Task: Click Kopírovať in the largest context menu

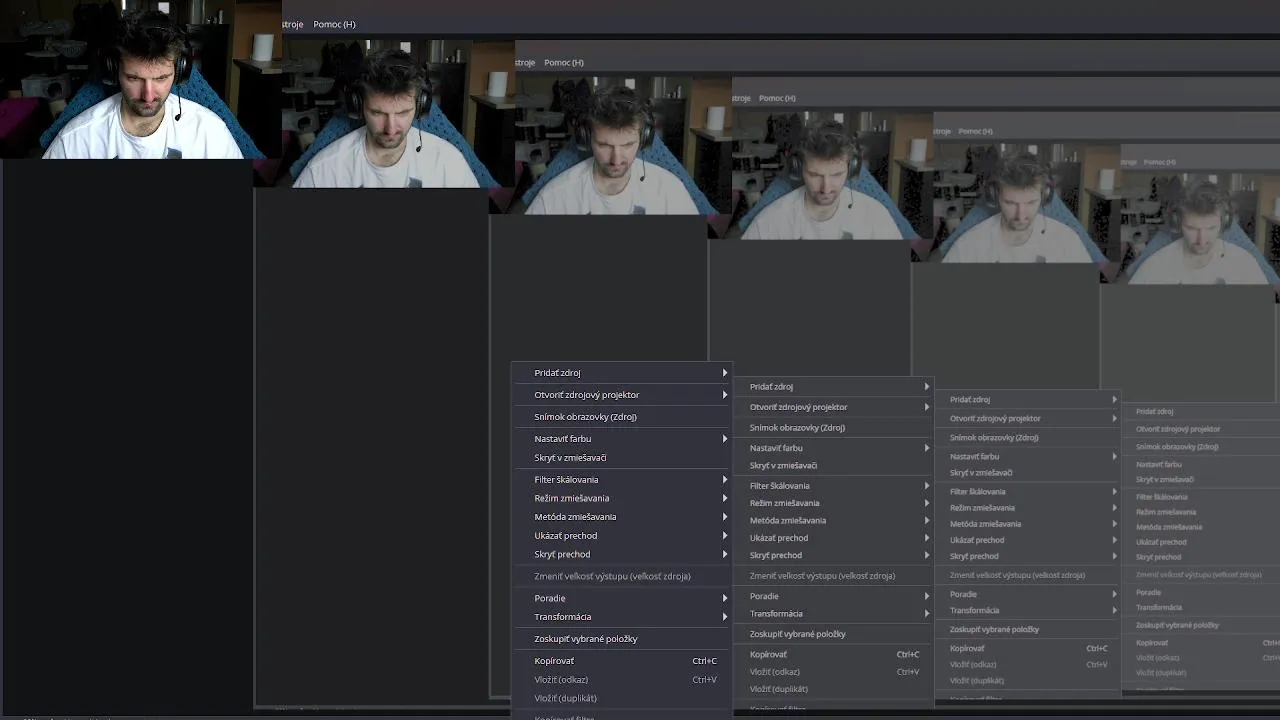Action: click(x=622, y=661)
